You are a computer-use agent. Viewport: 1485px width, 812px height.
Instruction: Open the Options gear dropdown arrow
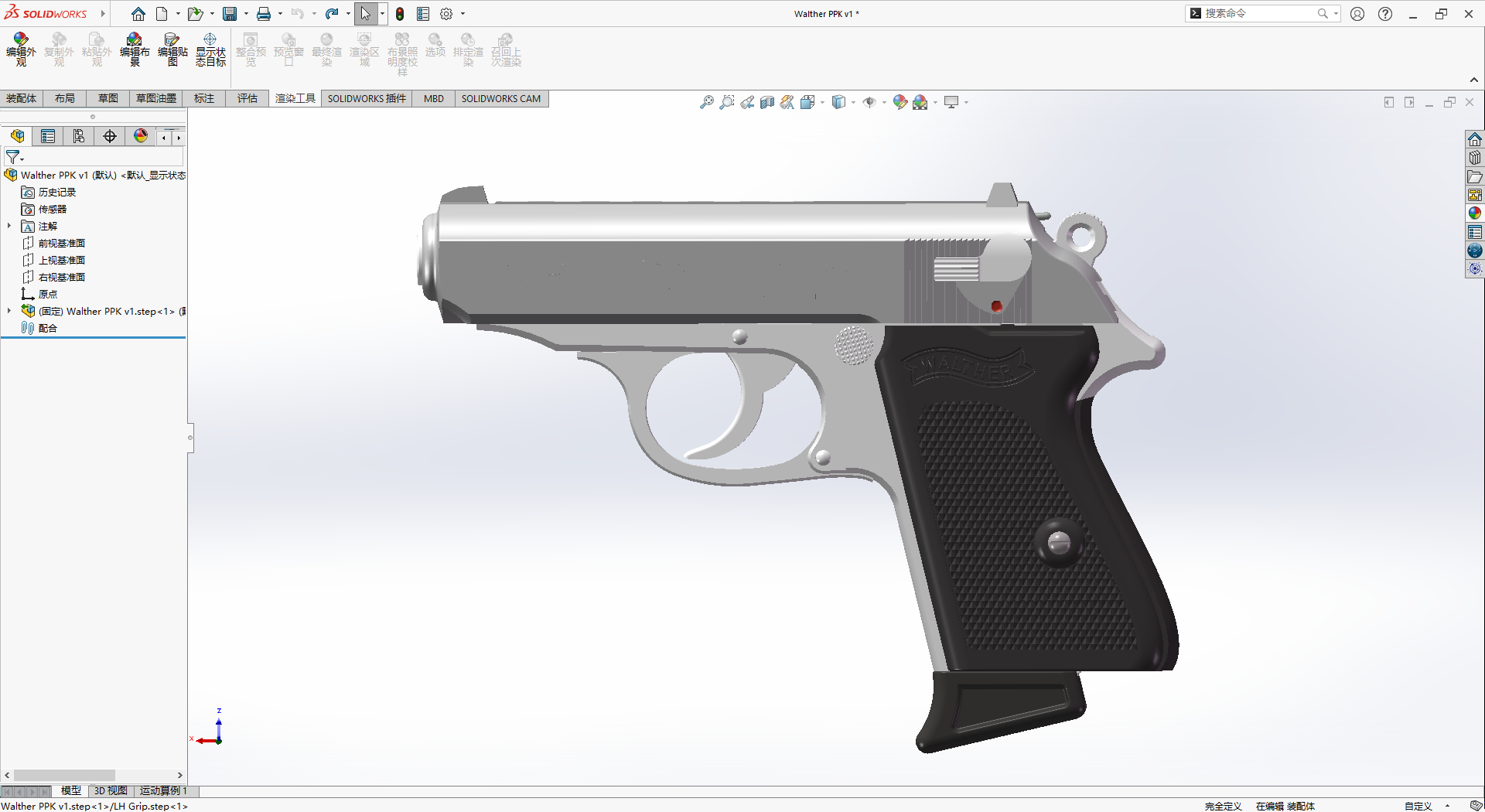[x=463, y=14]
